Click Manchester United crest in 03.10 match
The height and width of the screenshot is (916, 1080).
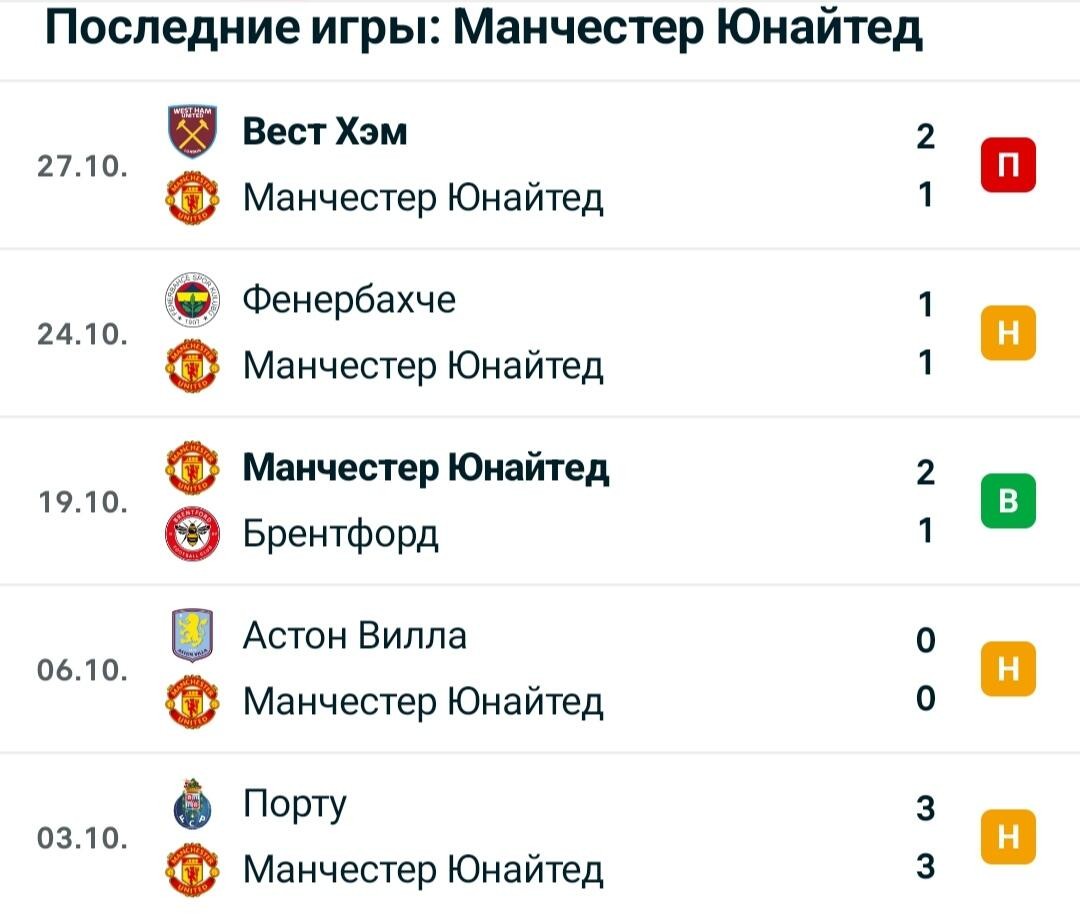pyautogui.click(x=193, y=870)
